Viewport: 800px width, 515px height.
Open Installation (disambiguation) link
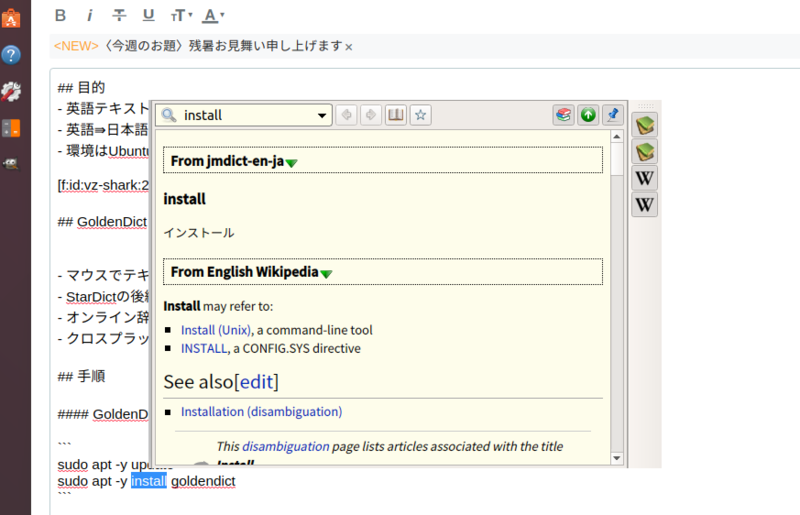pos(262,411)
